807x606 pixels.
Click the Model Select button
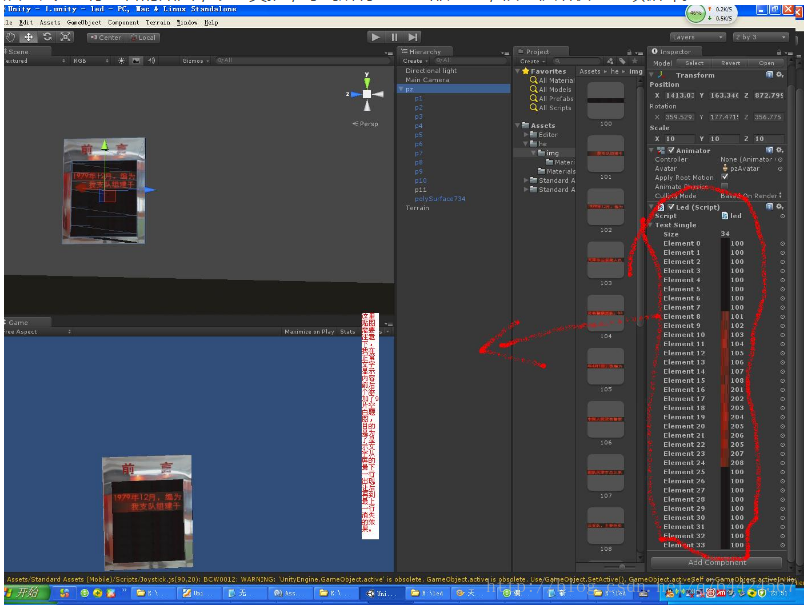[694, 63]
